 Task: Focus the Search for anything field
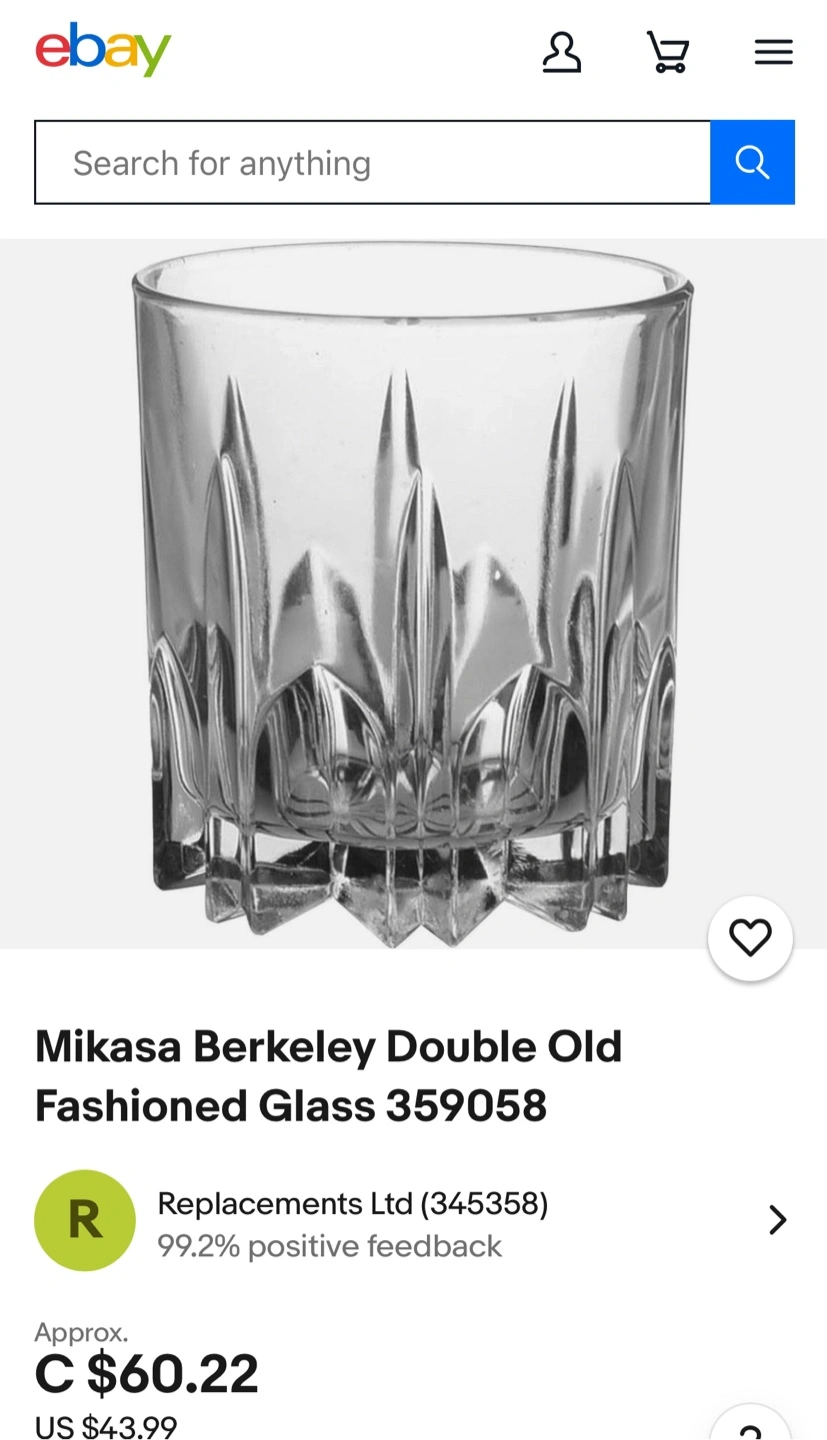pyautogui.click(x=373, y=162)
